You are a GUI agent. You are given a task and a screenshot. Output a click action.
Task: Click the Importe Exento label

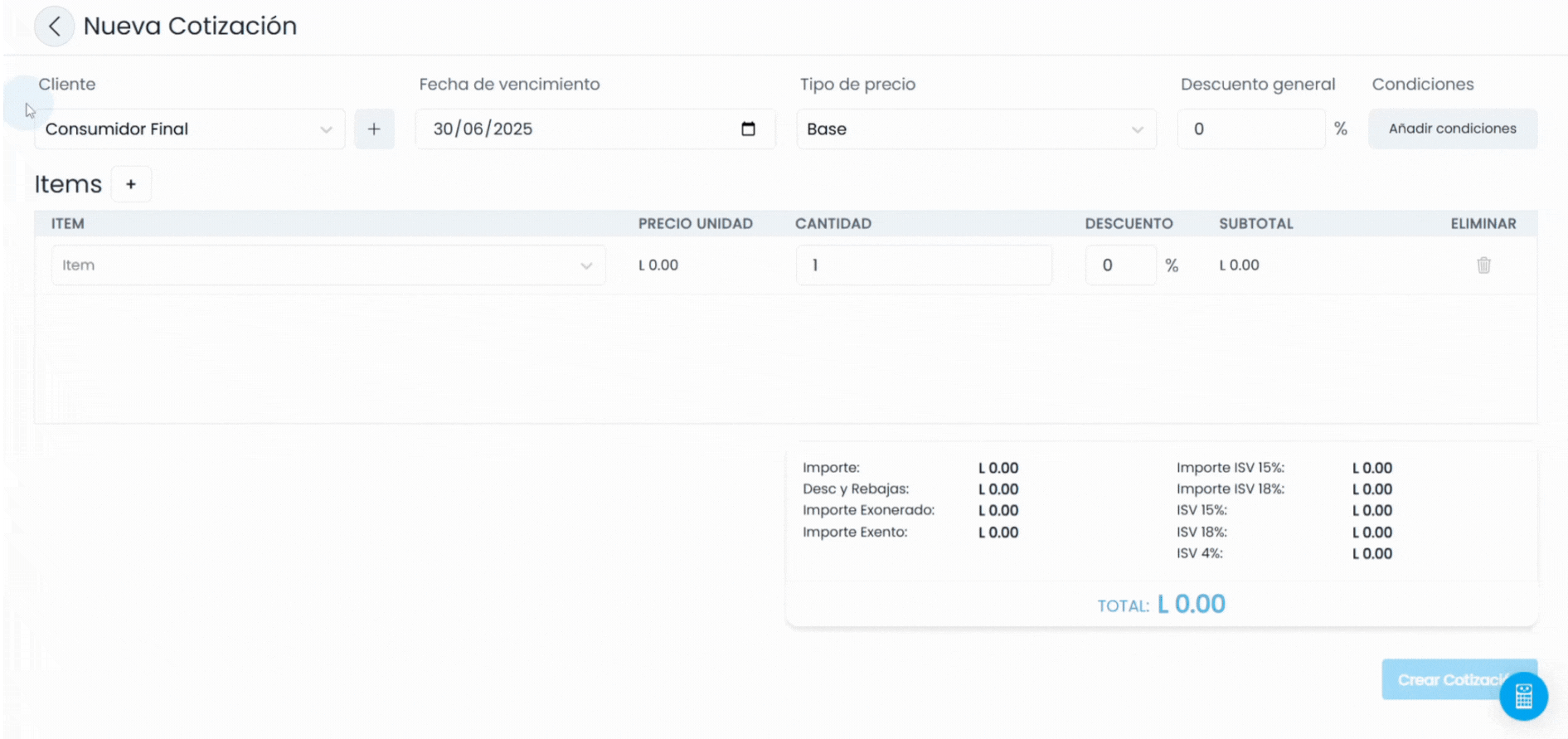tap(855, 532)
